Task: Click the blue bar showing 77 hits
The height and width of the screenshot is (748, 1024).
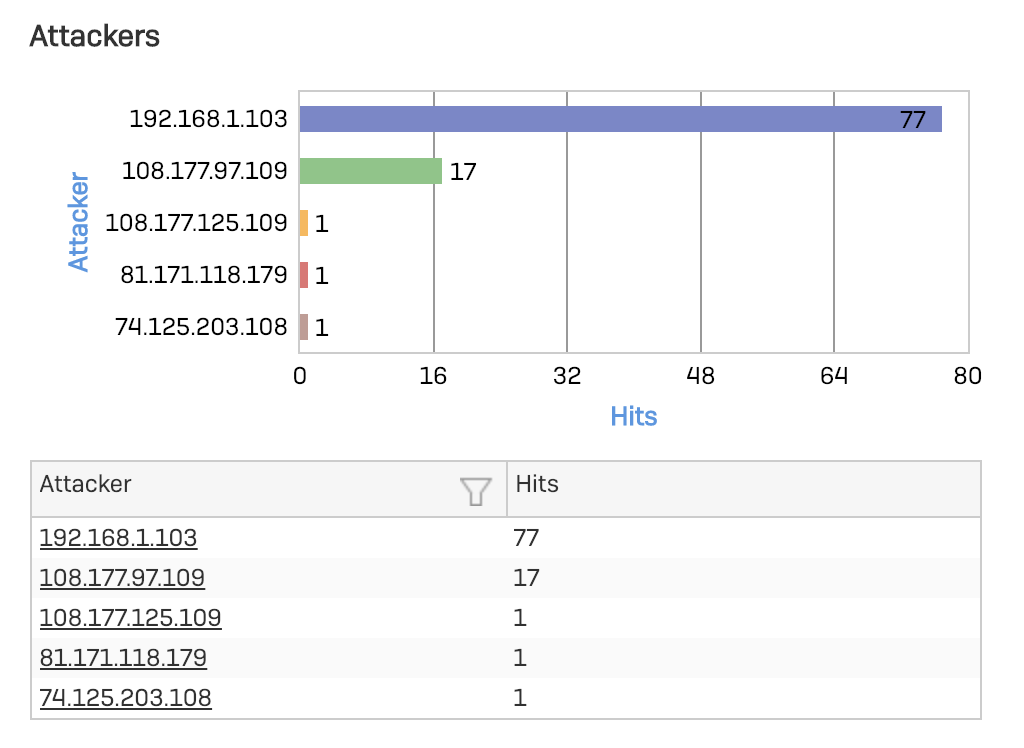Action: [x=600, y=119]
